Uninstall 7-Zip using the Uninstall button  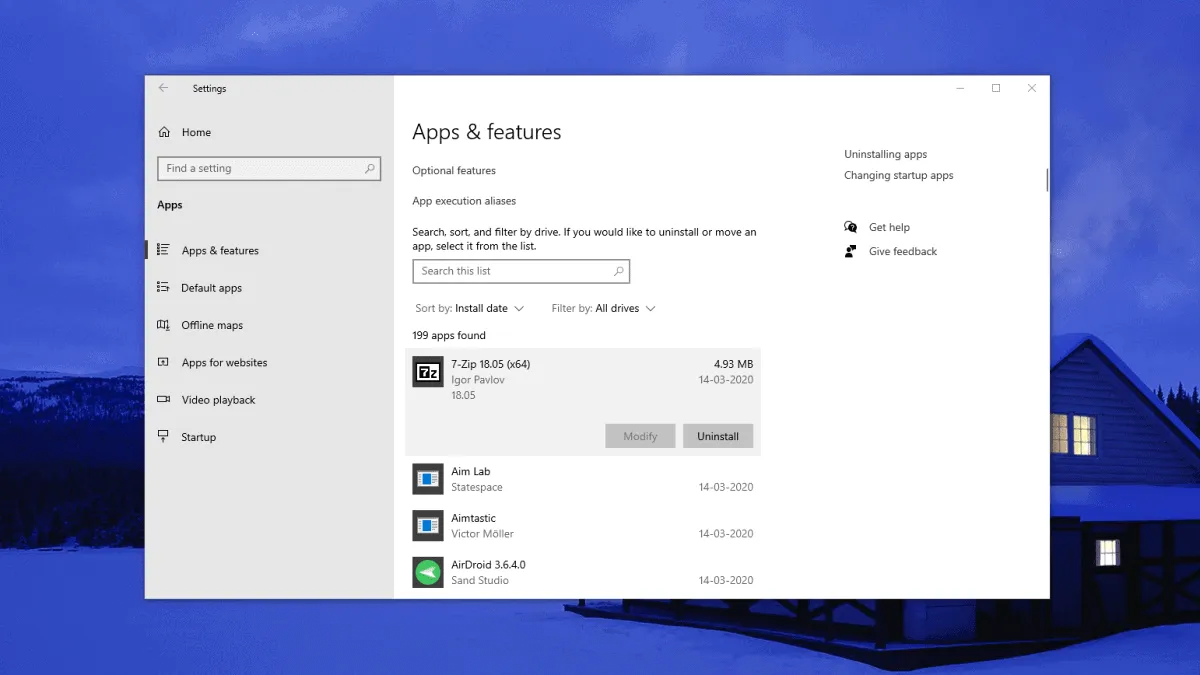pyautogui.click(x=718, y=436)
